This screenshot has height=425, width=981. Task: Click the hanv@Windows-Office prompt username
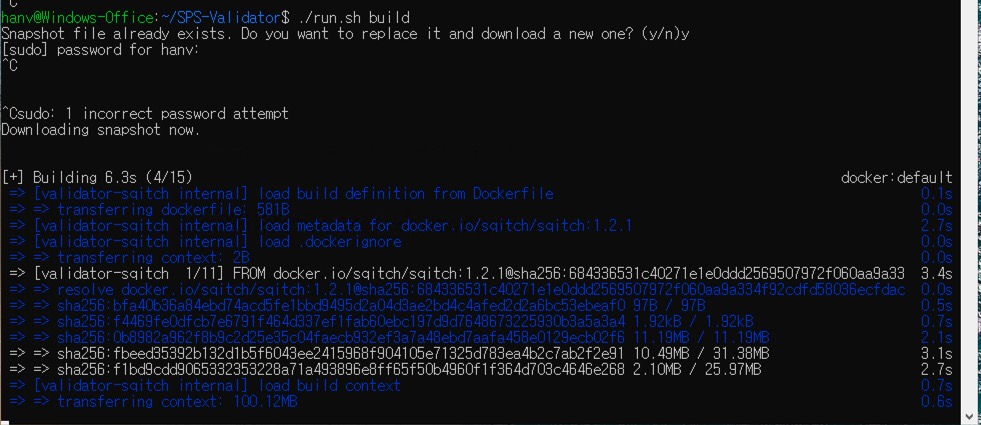78,17
